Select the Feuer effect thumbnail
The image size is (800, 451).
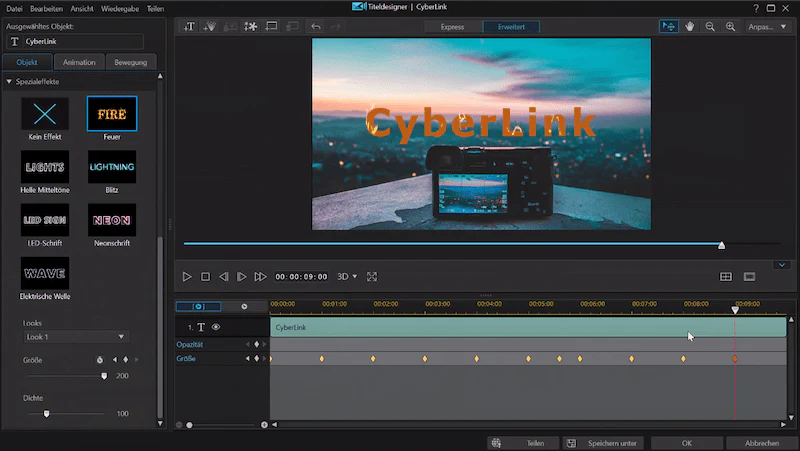point(112,114)
